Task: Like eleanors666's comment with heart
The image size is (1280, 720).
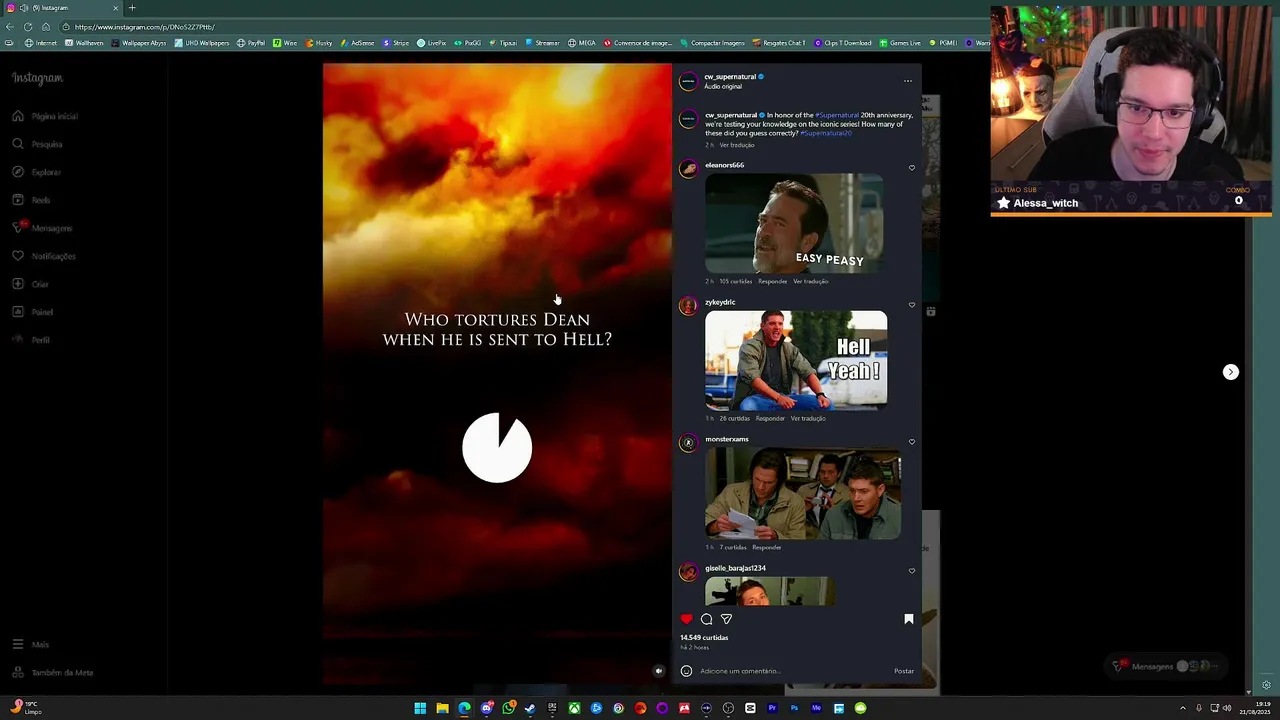Action: coord(911,168)
